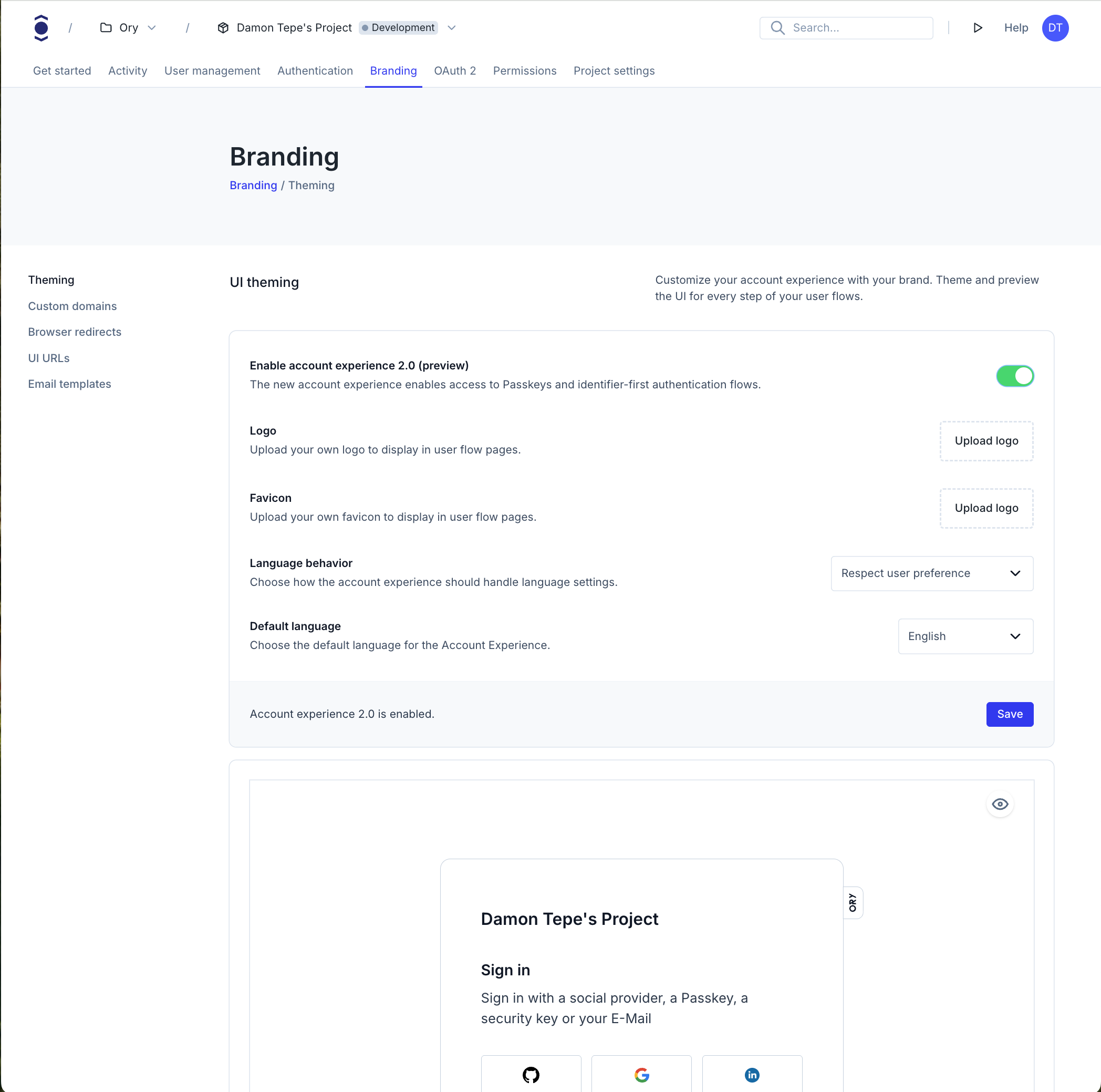Screen dimensions: 1101x1092
Task: Open the Project settings tab
Action: pos(614,71)
